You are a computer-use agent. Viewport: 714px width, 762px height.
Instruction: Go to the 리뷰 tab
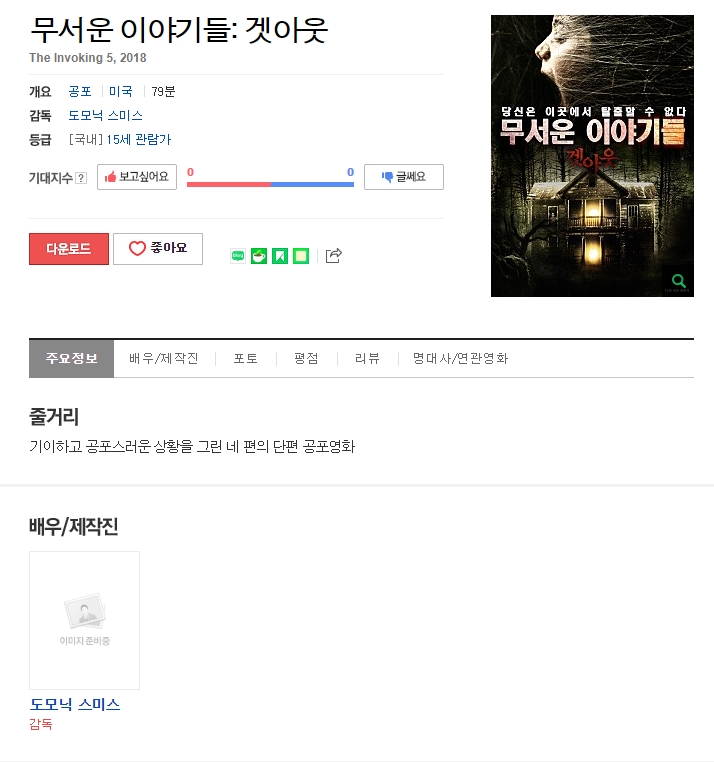click(367, 359)
